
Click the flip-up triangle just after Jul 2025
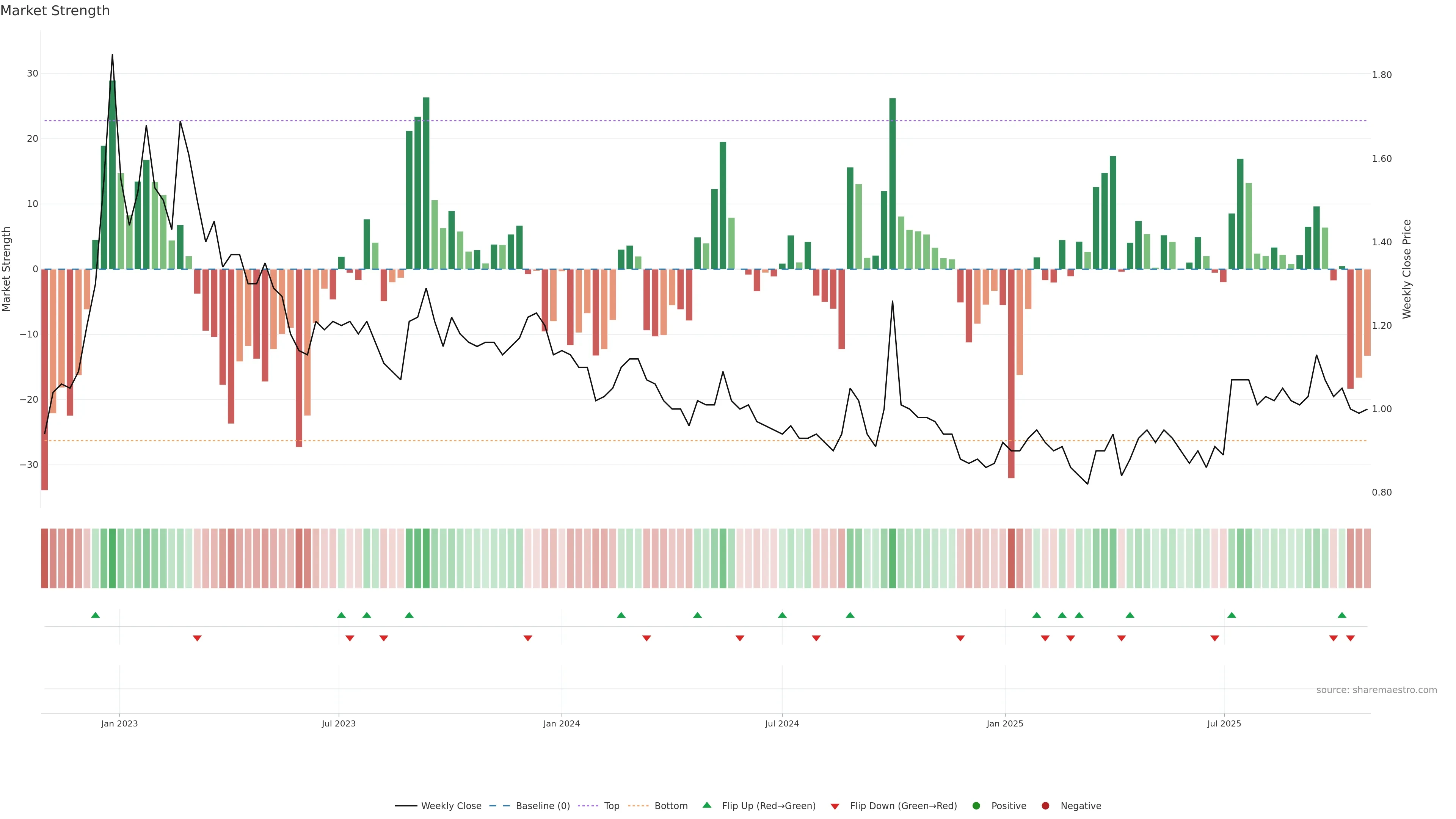point(1232,615)
